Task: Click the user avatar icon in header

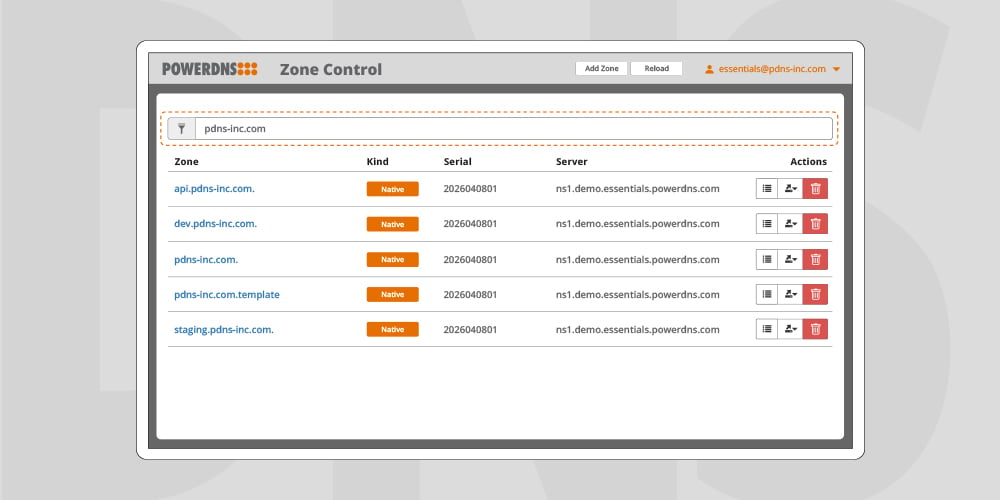Action: (x=709, y=69)
